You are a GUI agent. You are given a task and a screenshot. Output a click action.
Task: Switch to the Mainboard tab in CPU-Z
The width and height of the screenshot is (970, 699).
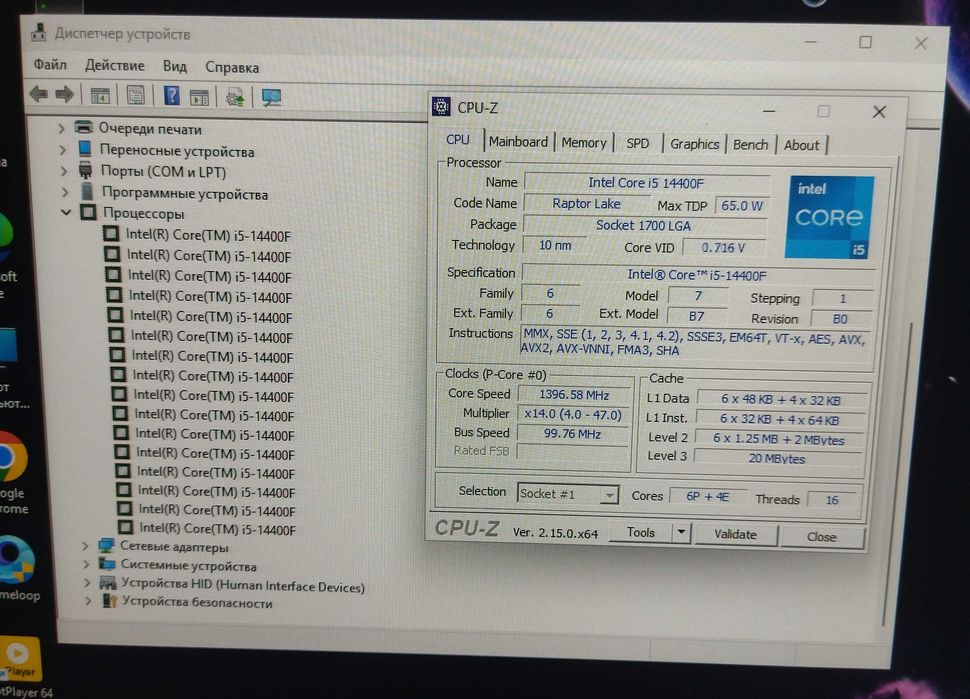(x=518, y=142)
